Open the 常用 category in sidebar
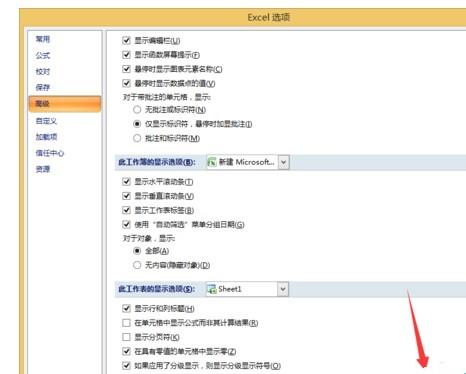The image size is (466, 374). coord(43,39)
